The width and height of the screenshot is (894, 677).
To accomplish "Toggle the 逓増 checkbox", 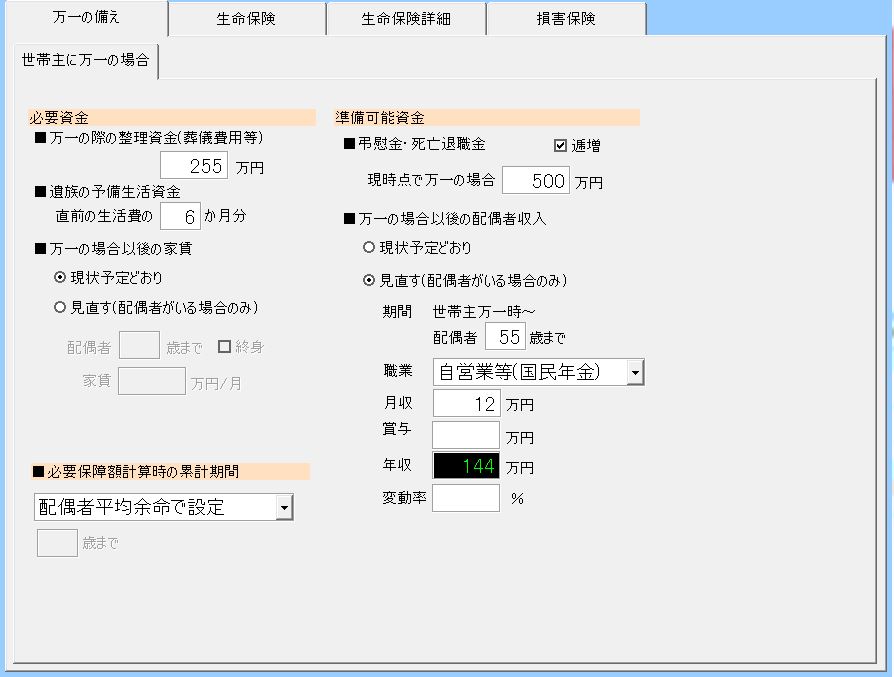I will [560, 146].
